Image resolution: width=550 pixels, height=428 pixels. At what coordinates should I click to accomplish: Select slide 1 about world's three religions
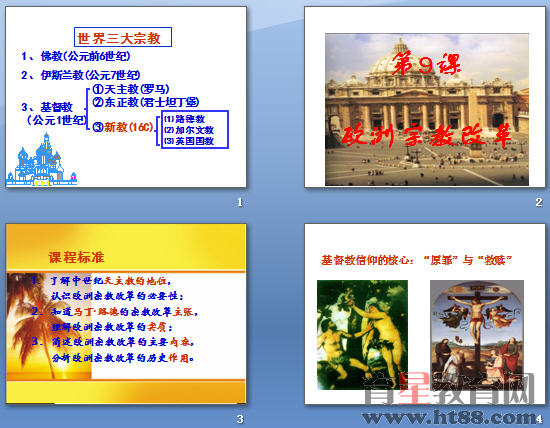click(126, 97)
